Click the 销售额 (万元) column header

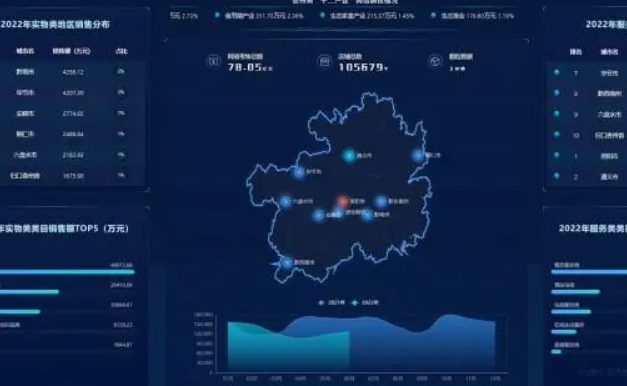click(x=72, y=51)
